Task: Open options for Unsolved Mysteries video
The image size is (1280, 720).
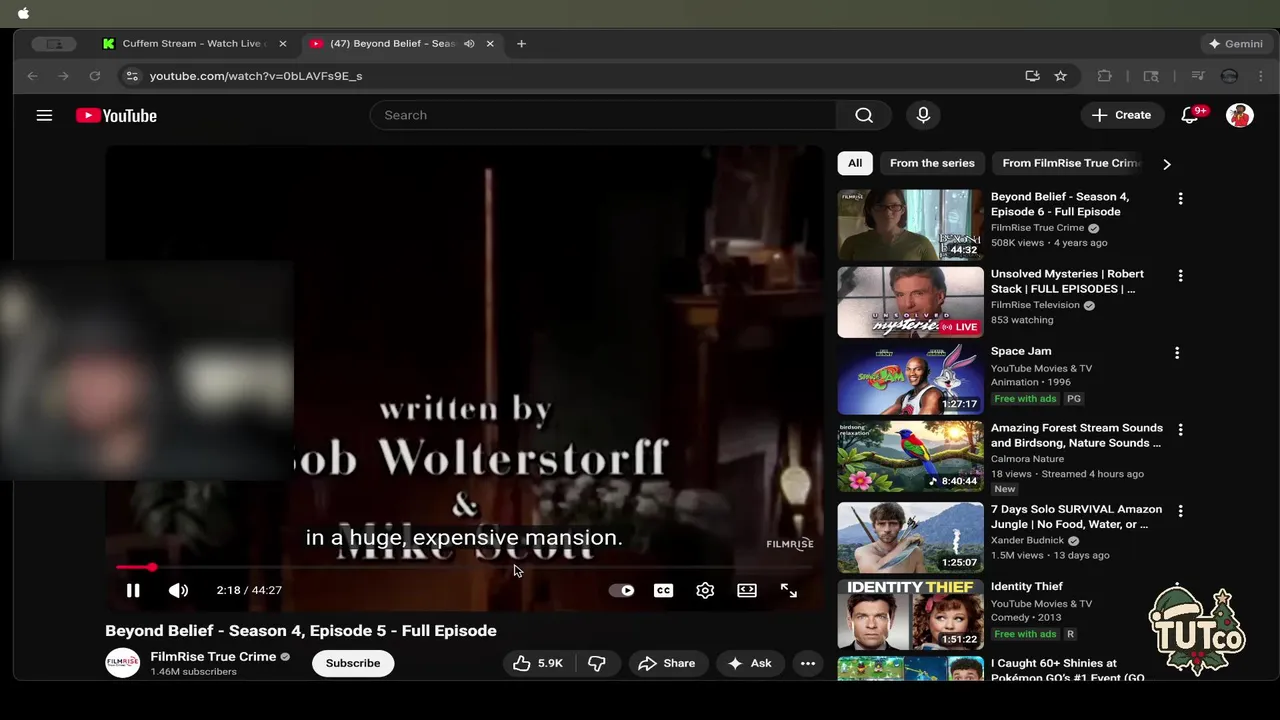Action: (1180, 276)
